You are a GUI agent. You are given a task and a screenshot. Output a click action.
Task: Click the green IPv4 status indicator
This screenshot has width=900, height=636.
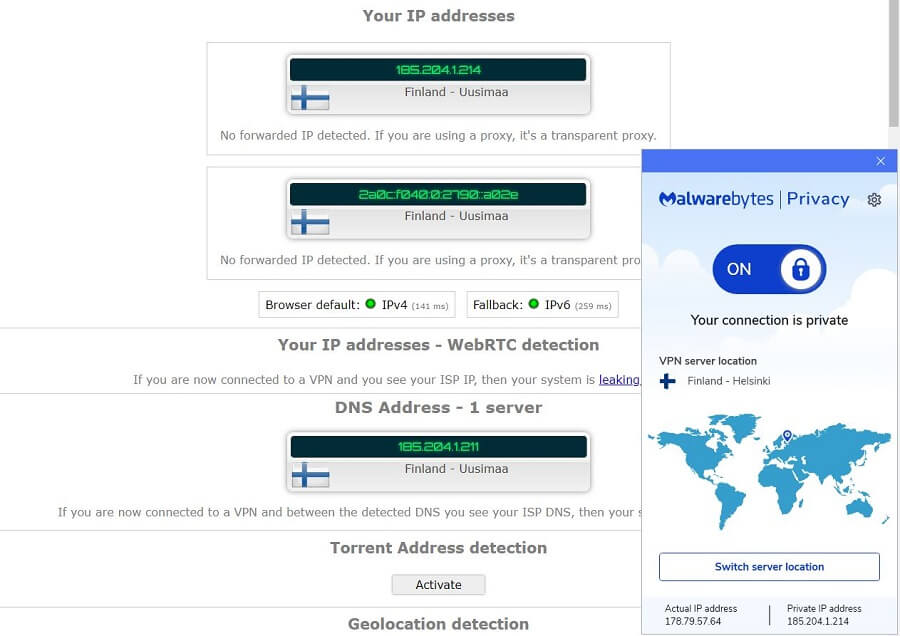click(x=371, y=304)
